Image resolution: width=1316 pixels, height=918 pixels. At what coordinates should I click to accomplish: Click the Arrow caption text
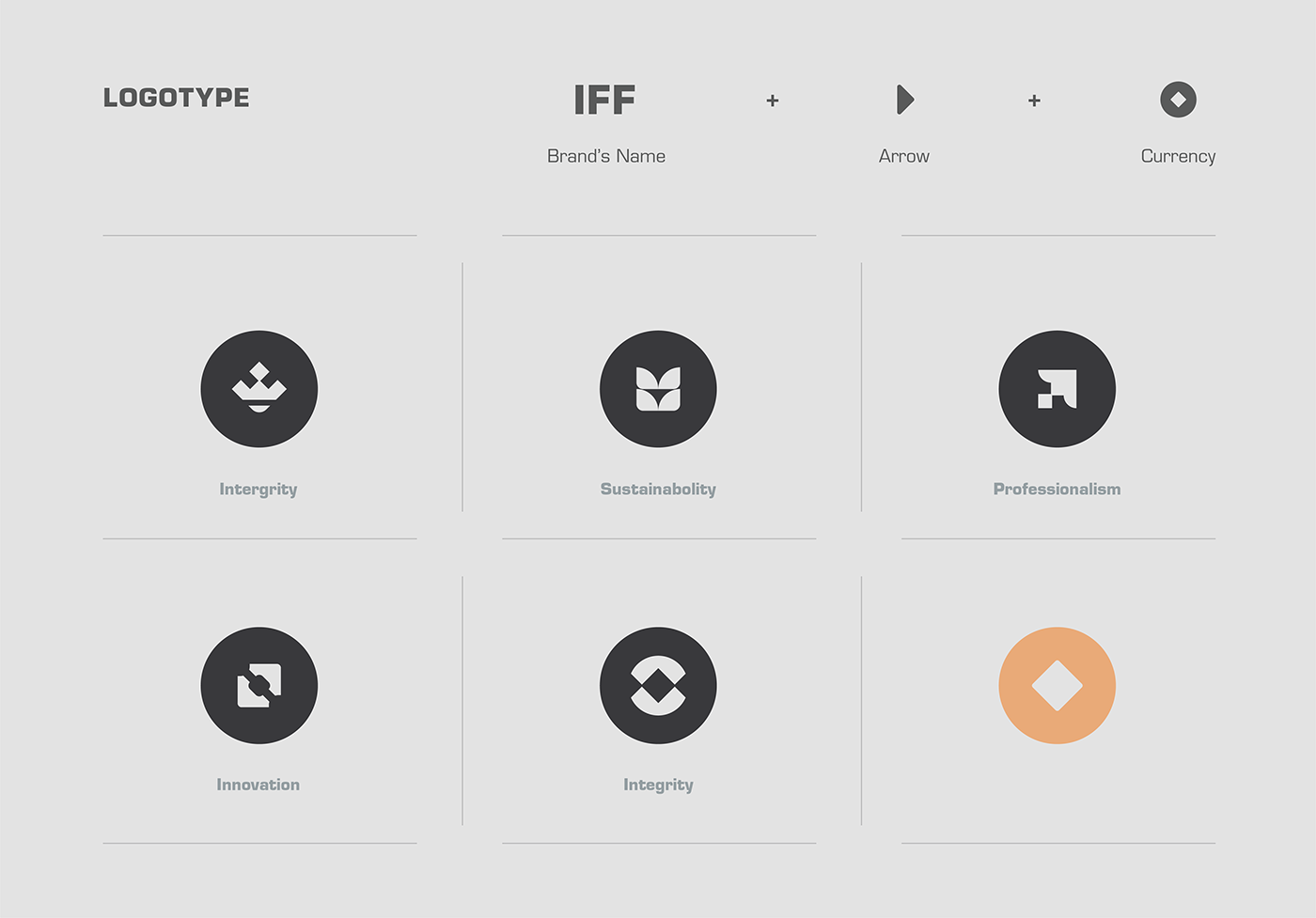point(903,156)
